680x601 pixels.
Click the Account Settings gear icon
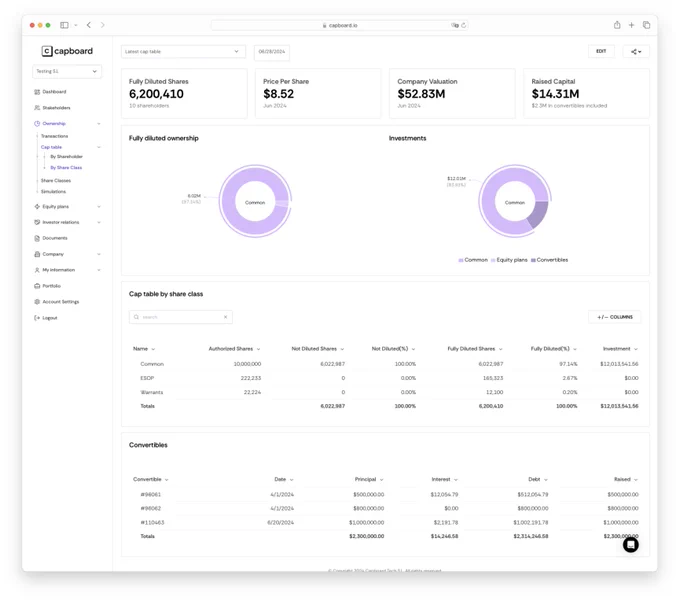pyautogui.click(x=37, y=302)
